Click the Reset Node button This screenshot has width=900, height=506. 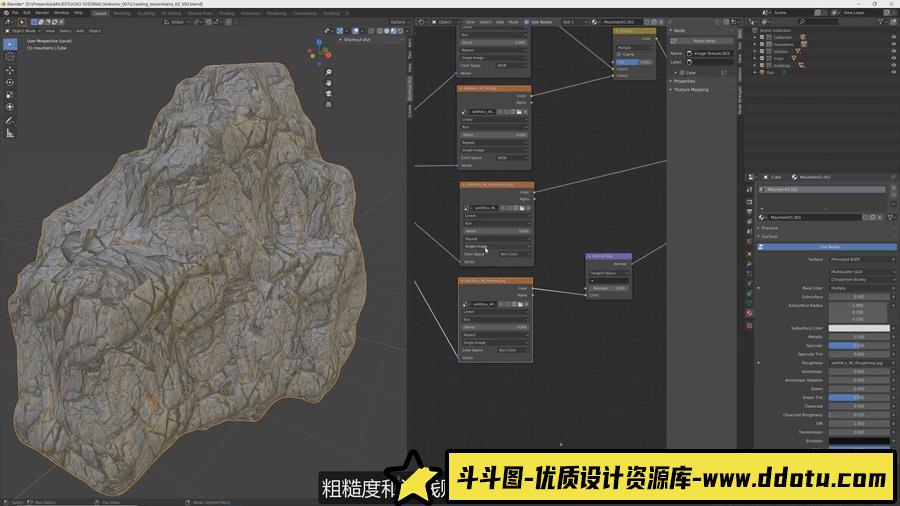pyautogui.click(x=702, y=41)
